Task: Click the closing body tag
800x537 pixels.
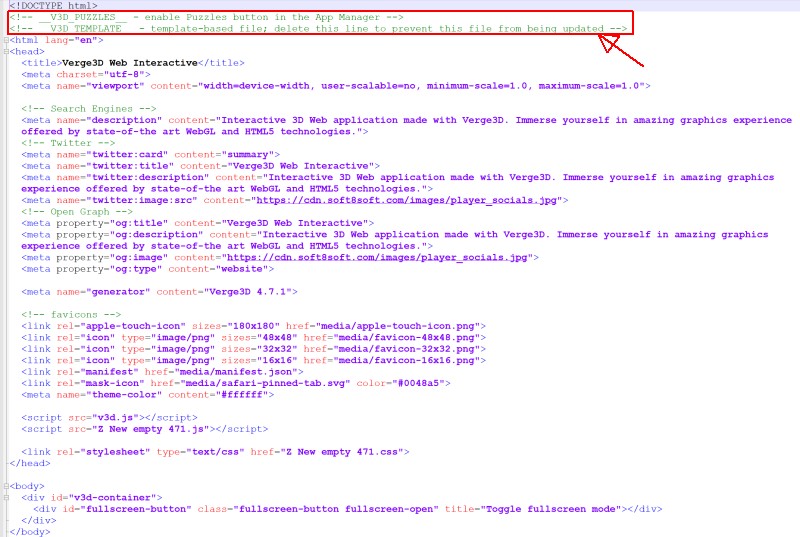Action: 30,532
